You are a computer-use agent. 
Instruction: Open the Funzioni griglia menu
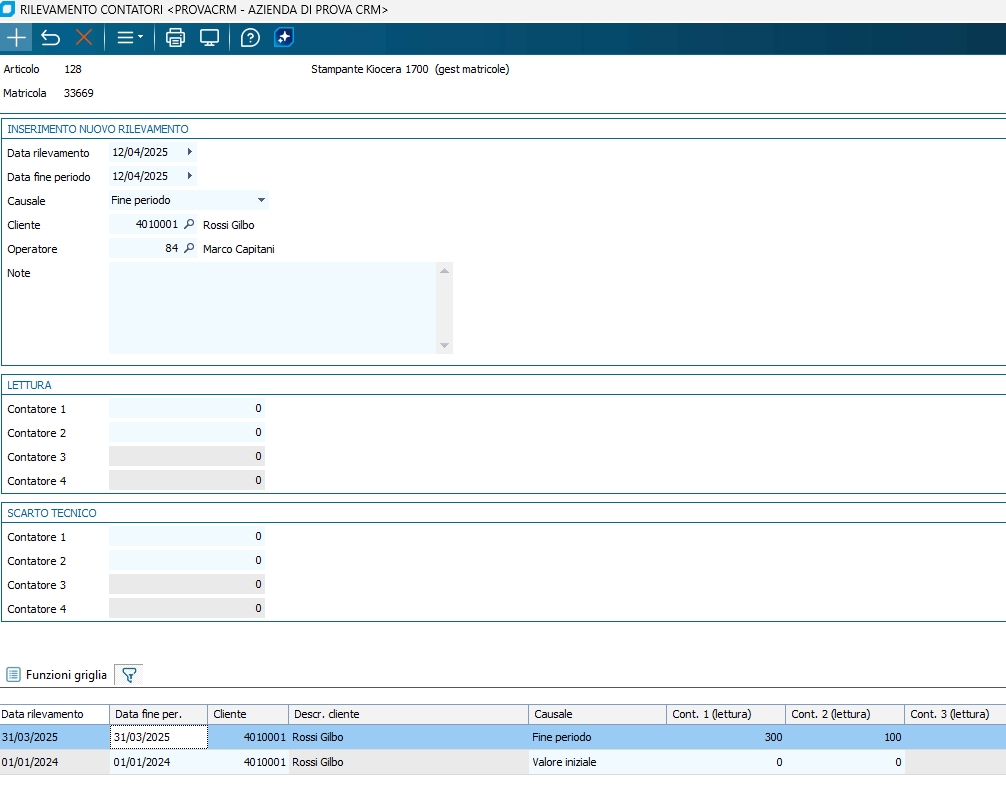(x=56, y=675)
